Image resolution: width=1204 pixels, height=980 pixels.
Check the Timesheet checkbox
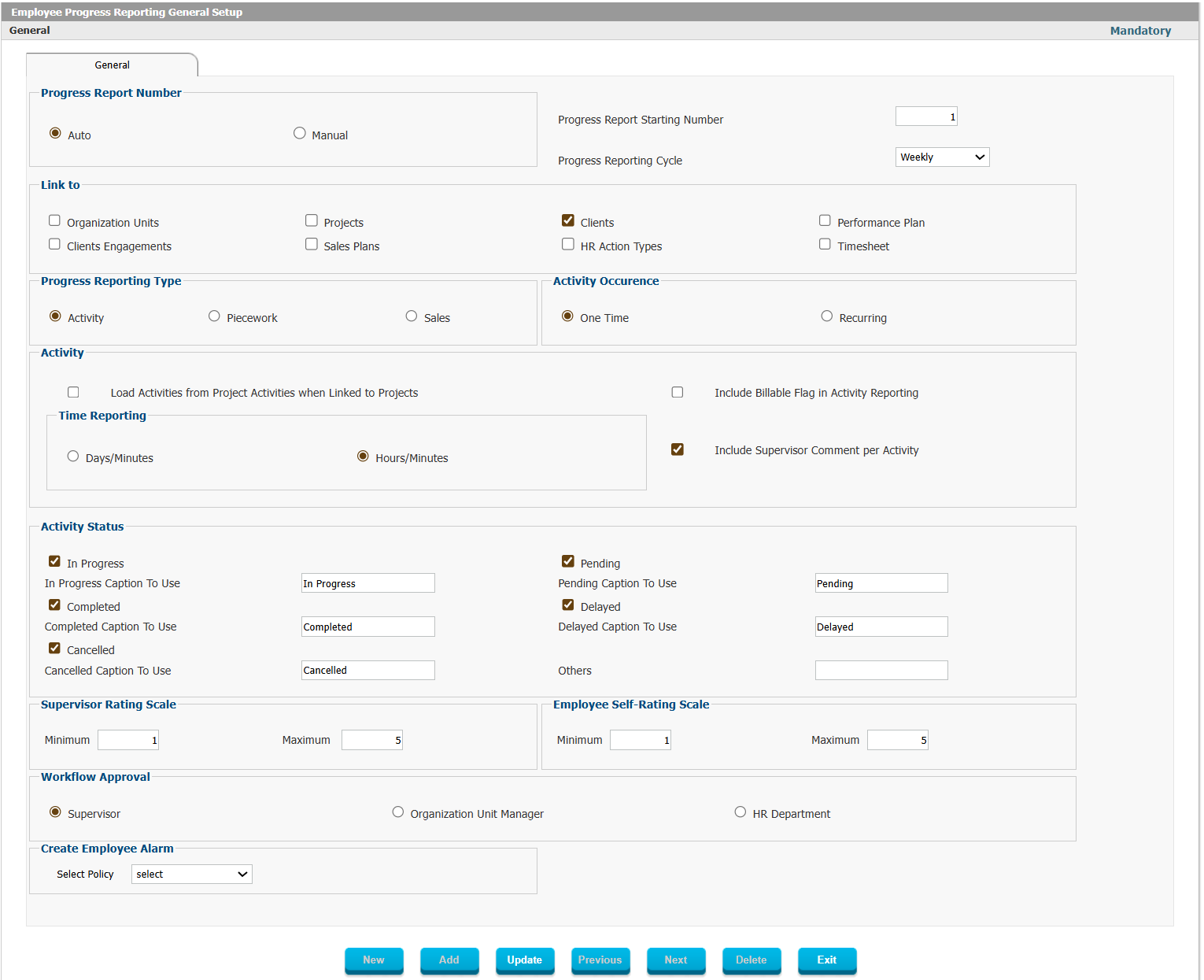[825, 244]
